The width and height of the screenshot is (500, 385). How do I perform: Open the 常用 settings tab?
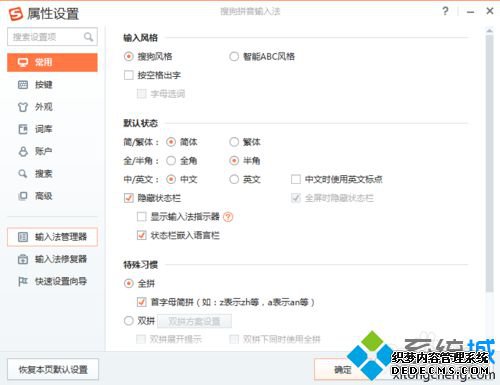point(52,62)
